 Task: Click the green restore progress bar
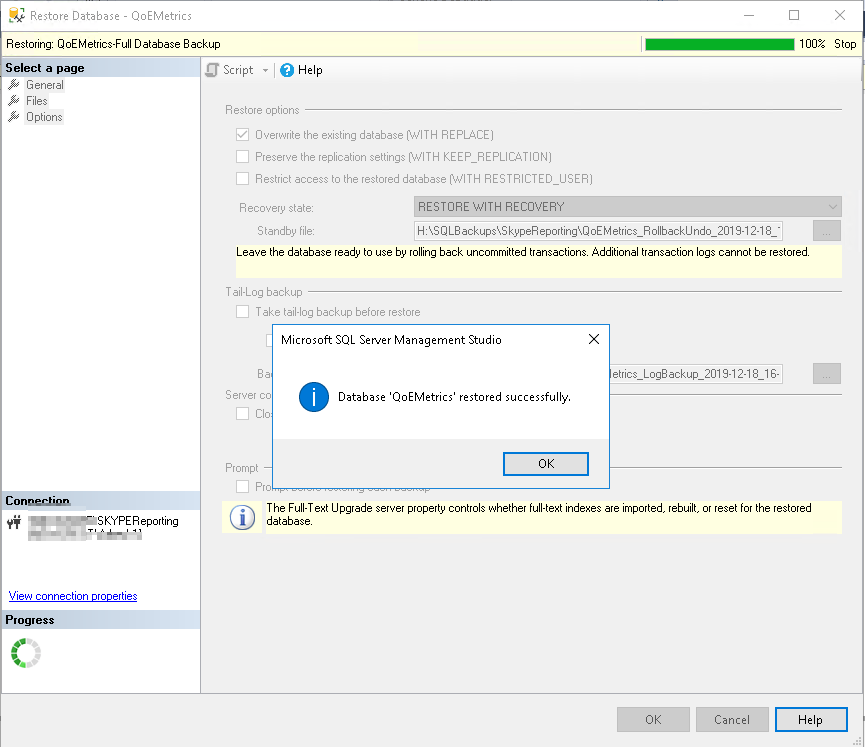[x=719, y=44]
